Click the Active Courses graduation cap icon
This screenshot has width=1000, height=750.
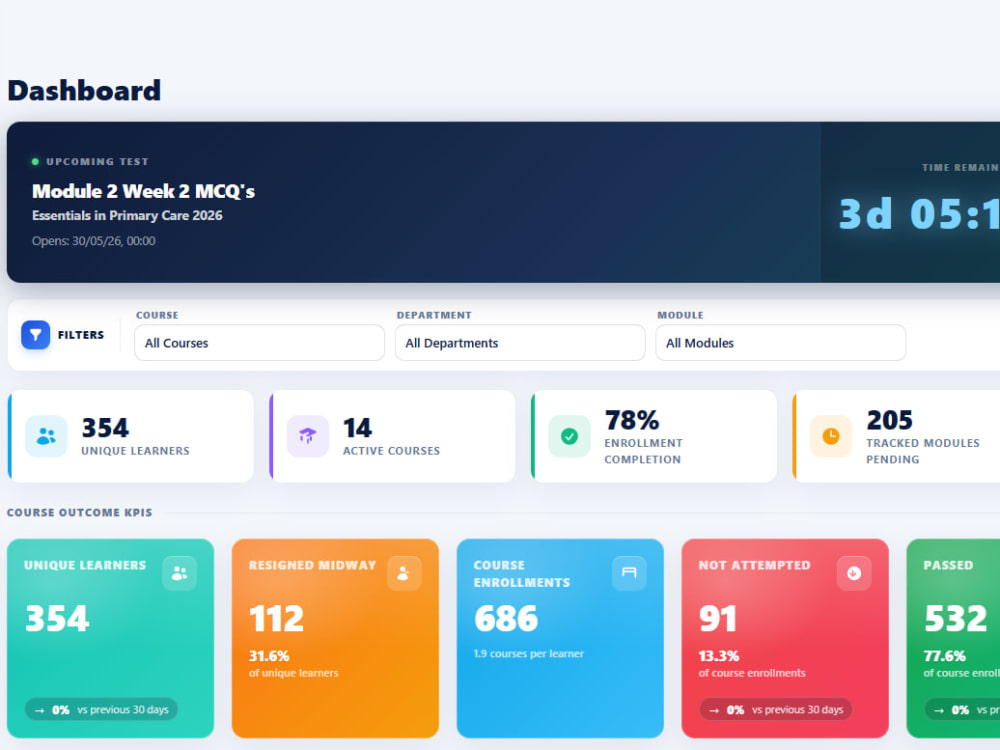307,436
